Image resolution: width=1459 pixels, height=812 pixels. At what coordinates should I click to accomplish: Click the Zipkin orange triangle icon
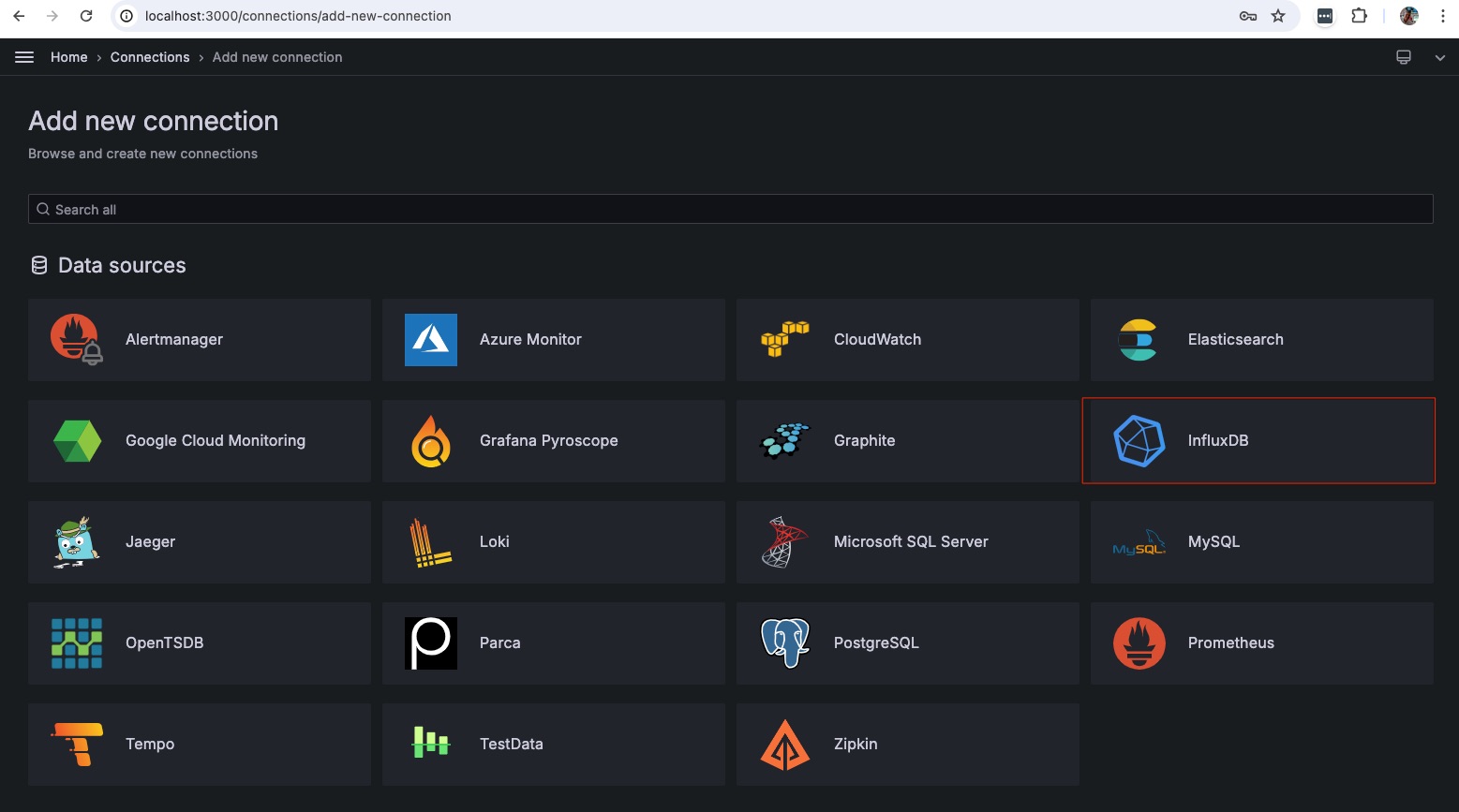(785, 745)
